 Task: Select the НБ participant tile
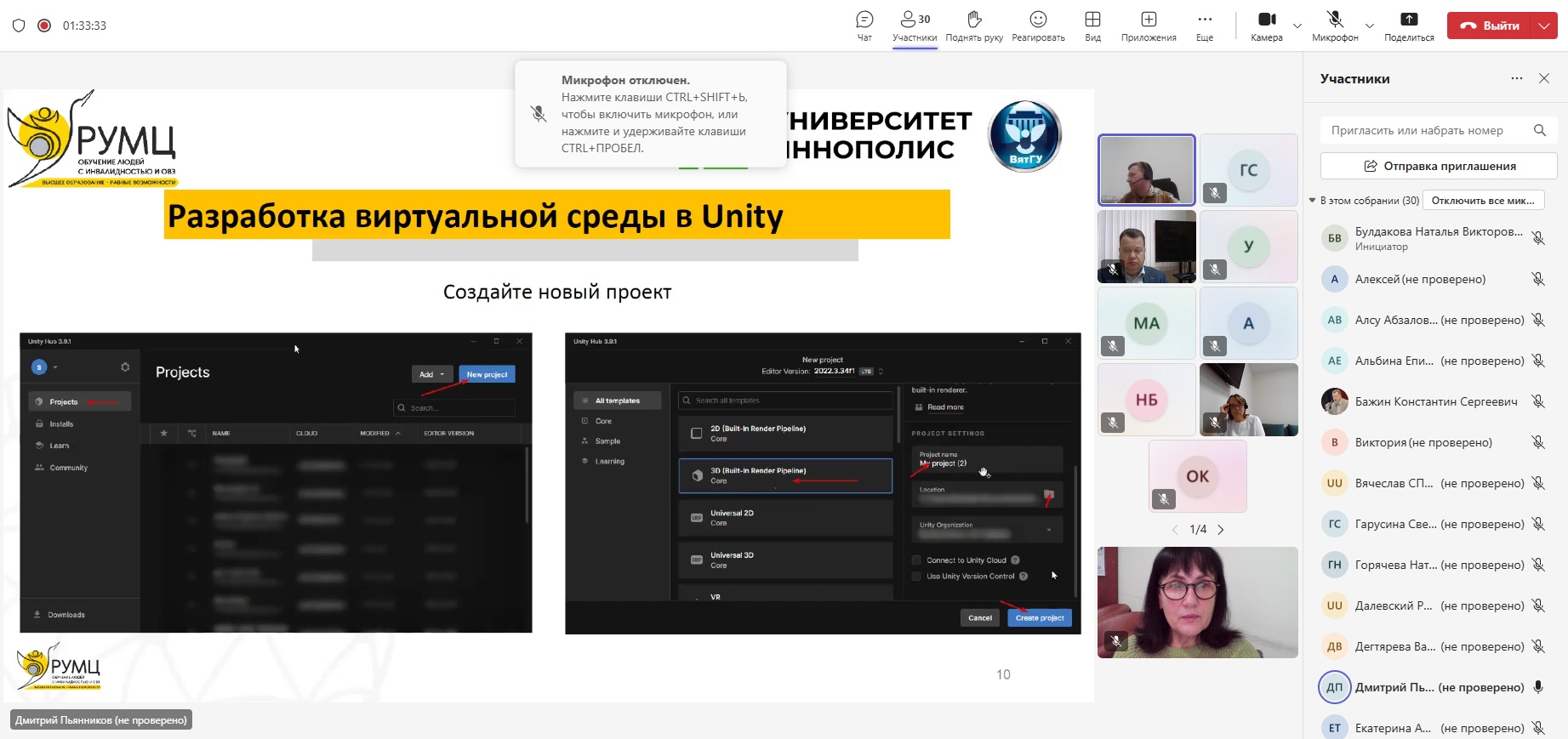tap(1146, 400)
